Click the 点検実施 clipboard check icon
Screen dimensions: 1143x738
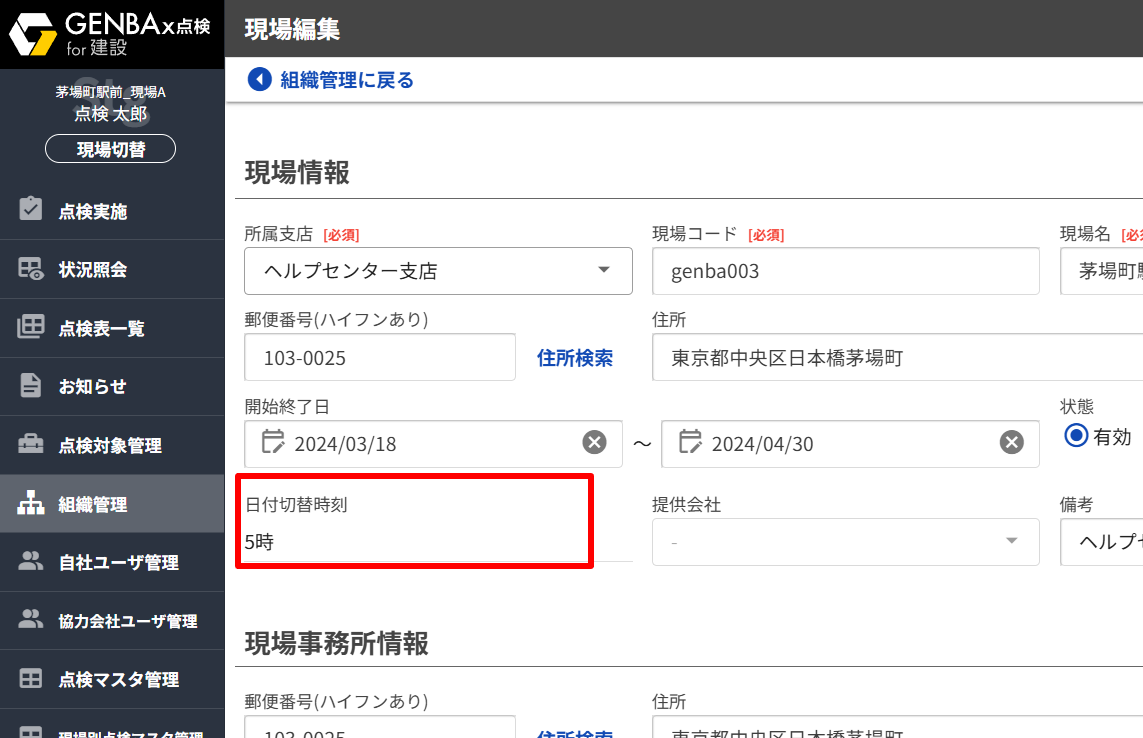[31, 209]
